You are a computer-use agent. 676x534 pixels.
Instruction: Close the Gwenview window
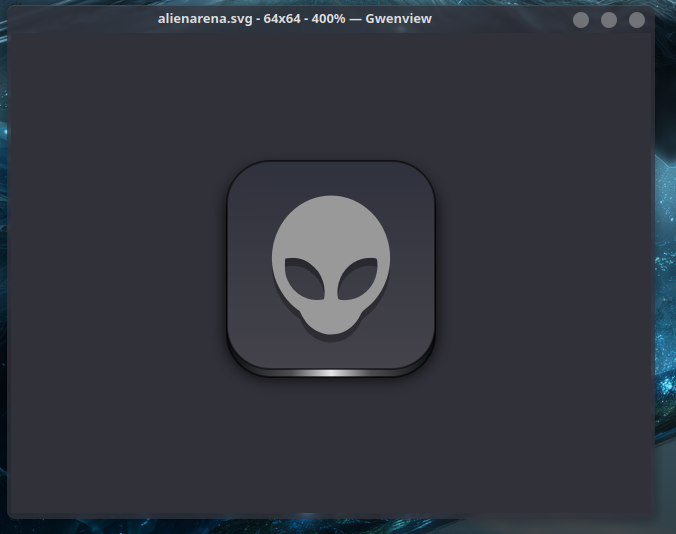[x=637, y=20]
